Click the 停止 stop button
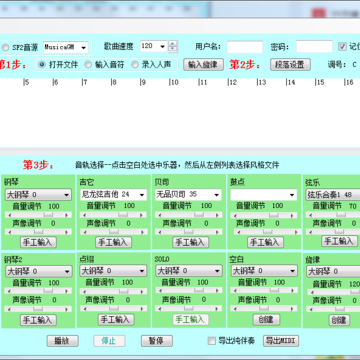The image size is (360, 360). (x=109, y=341)
